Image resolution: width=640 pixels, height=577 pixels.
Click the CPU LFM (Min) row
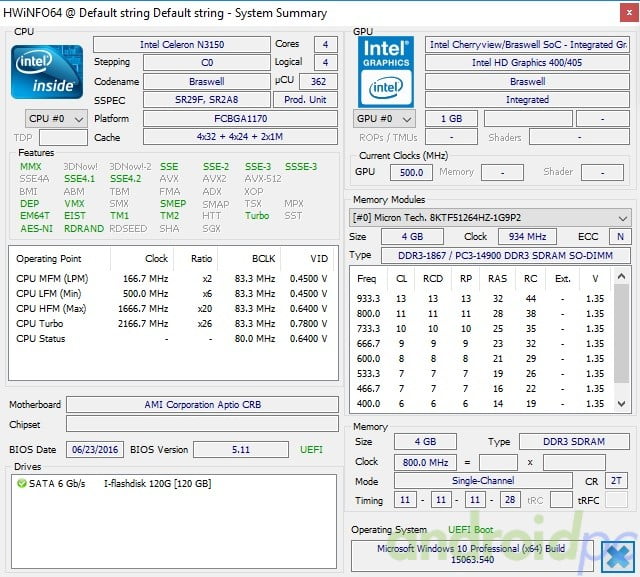coord(172,293)
